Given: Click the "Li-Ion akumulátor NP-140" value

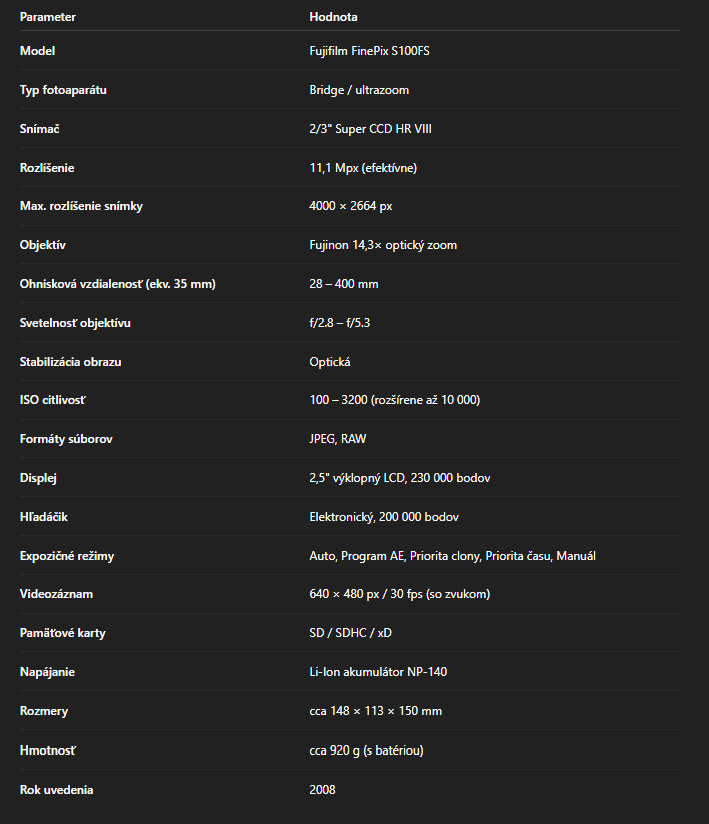Looking at the screenshot, I should [378, 672].
